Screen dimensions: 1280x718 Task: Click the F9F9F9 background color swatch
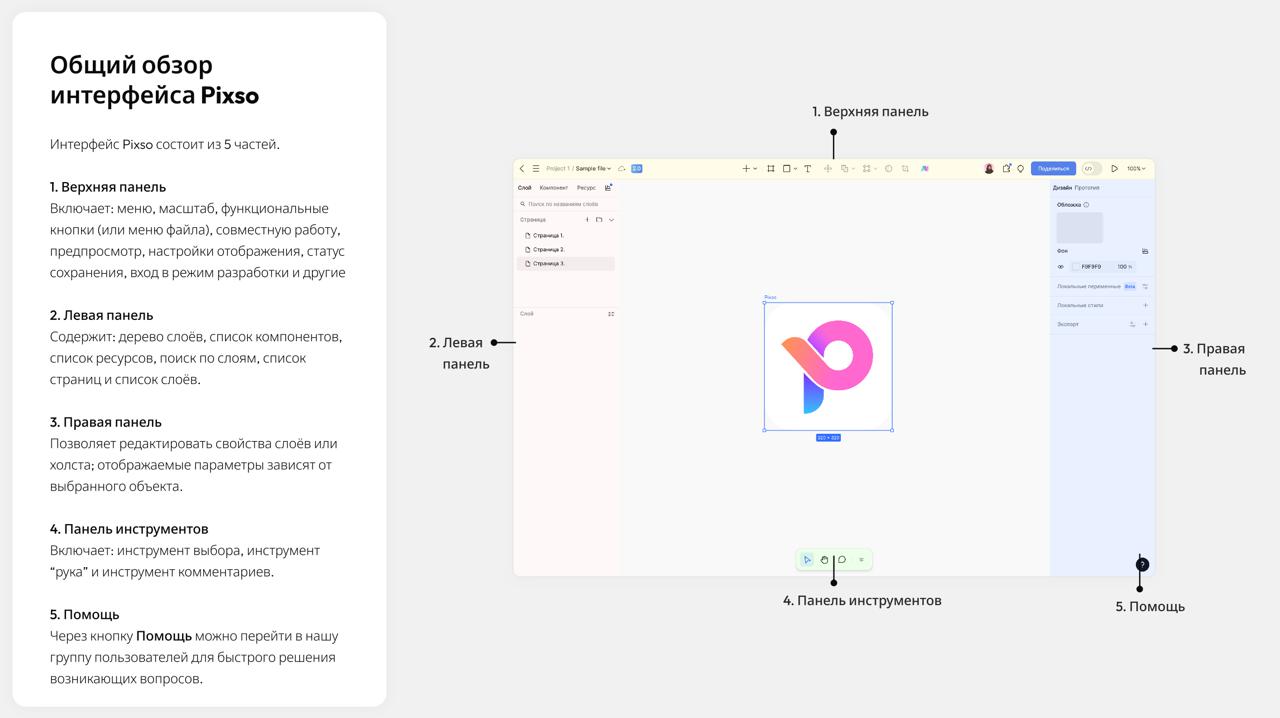tap(1076, 267)
